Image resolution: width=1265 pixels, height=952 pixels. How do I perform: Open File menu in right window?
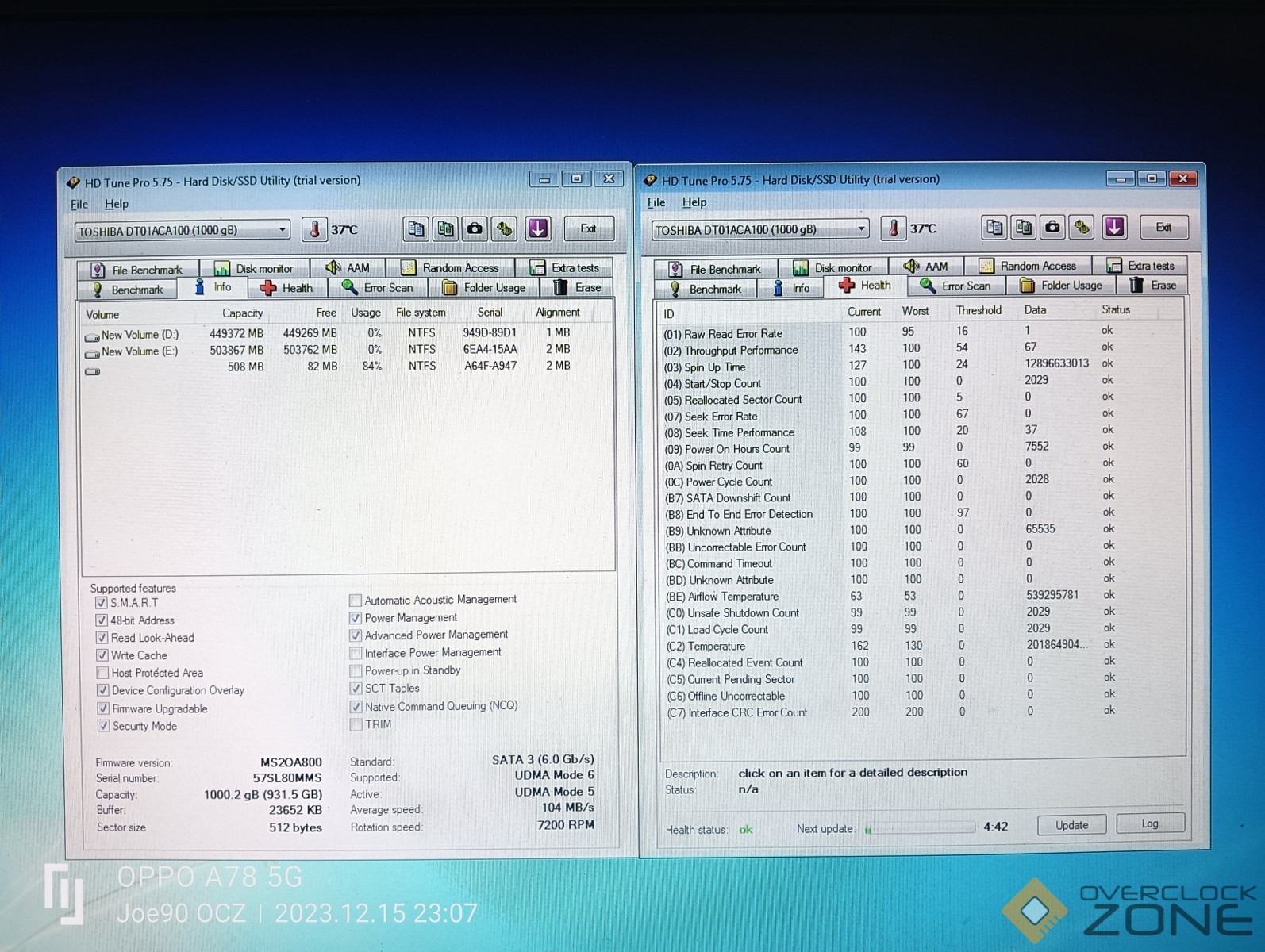click(656, 202)
